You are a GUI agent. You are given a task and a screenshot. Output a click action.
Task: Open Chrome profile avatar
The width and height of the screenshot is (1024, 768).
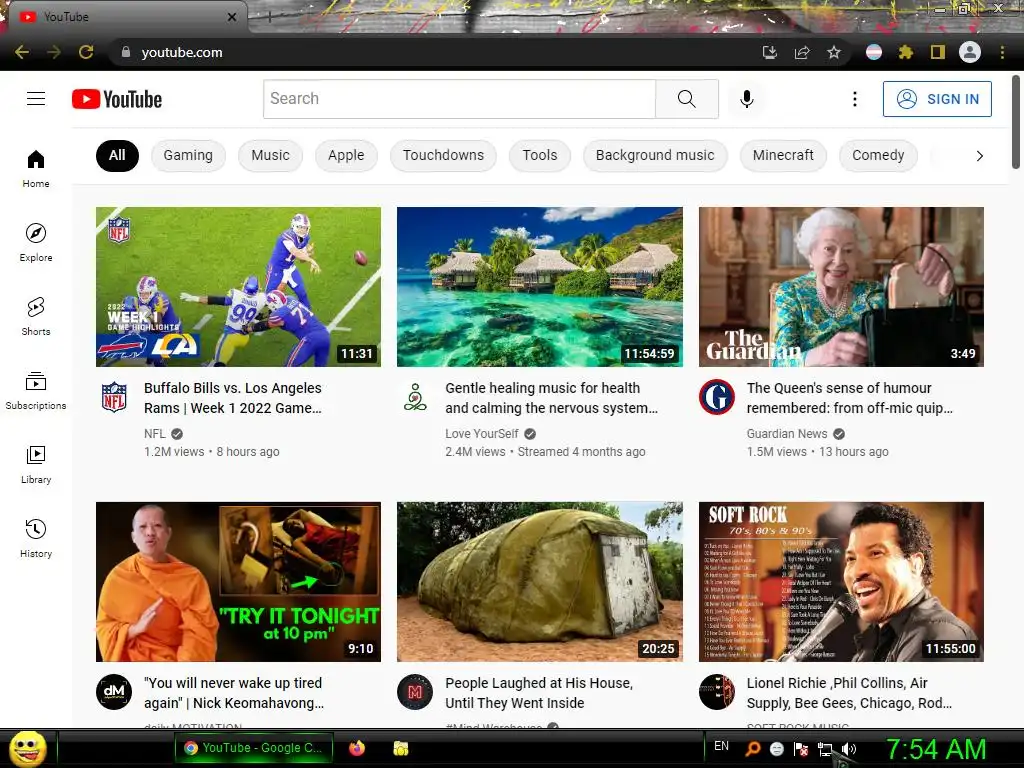point(970,52)
